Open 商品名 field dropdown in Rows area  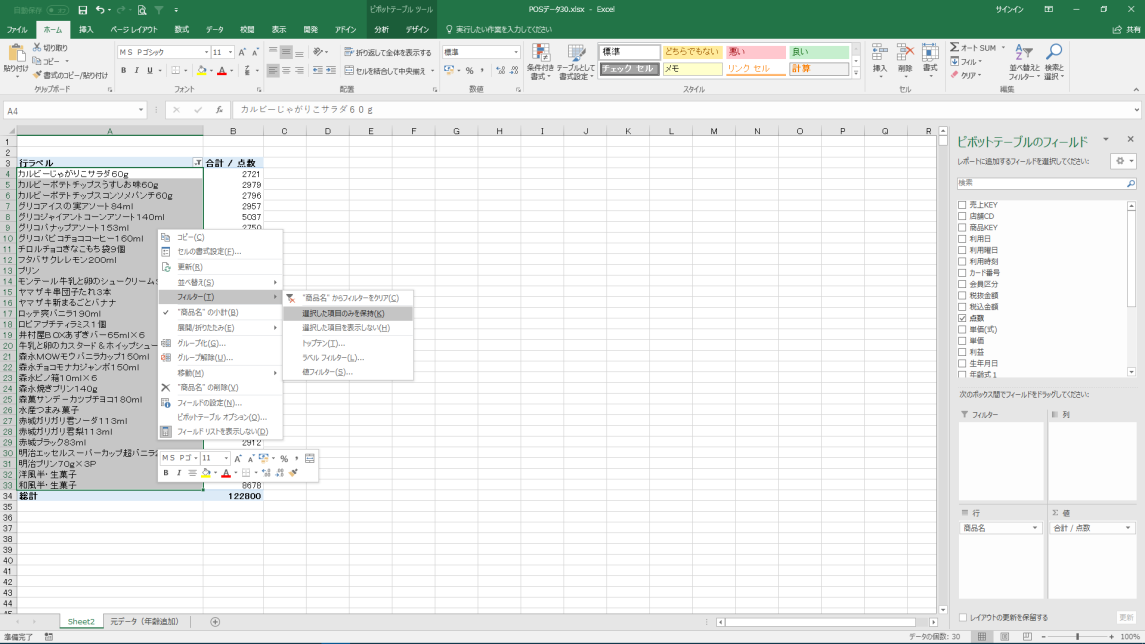tap(1035, 528)
